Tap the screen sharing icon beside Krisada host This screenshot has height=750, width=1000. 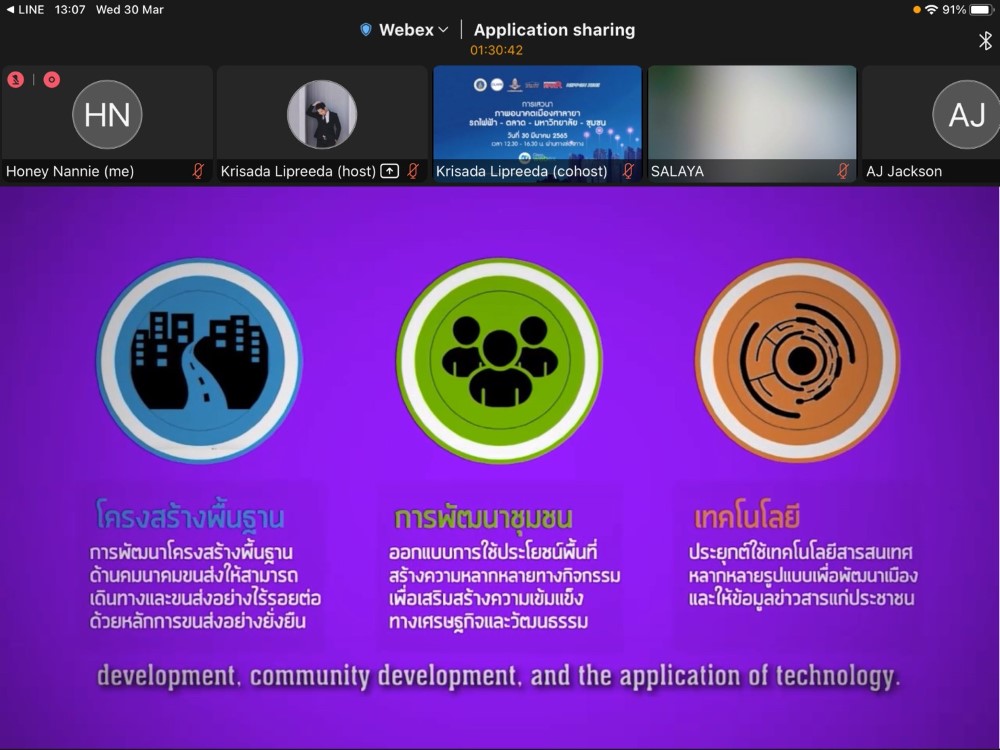pyautogui.click(x=390, y=171)
